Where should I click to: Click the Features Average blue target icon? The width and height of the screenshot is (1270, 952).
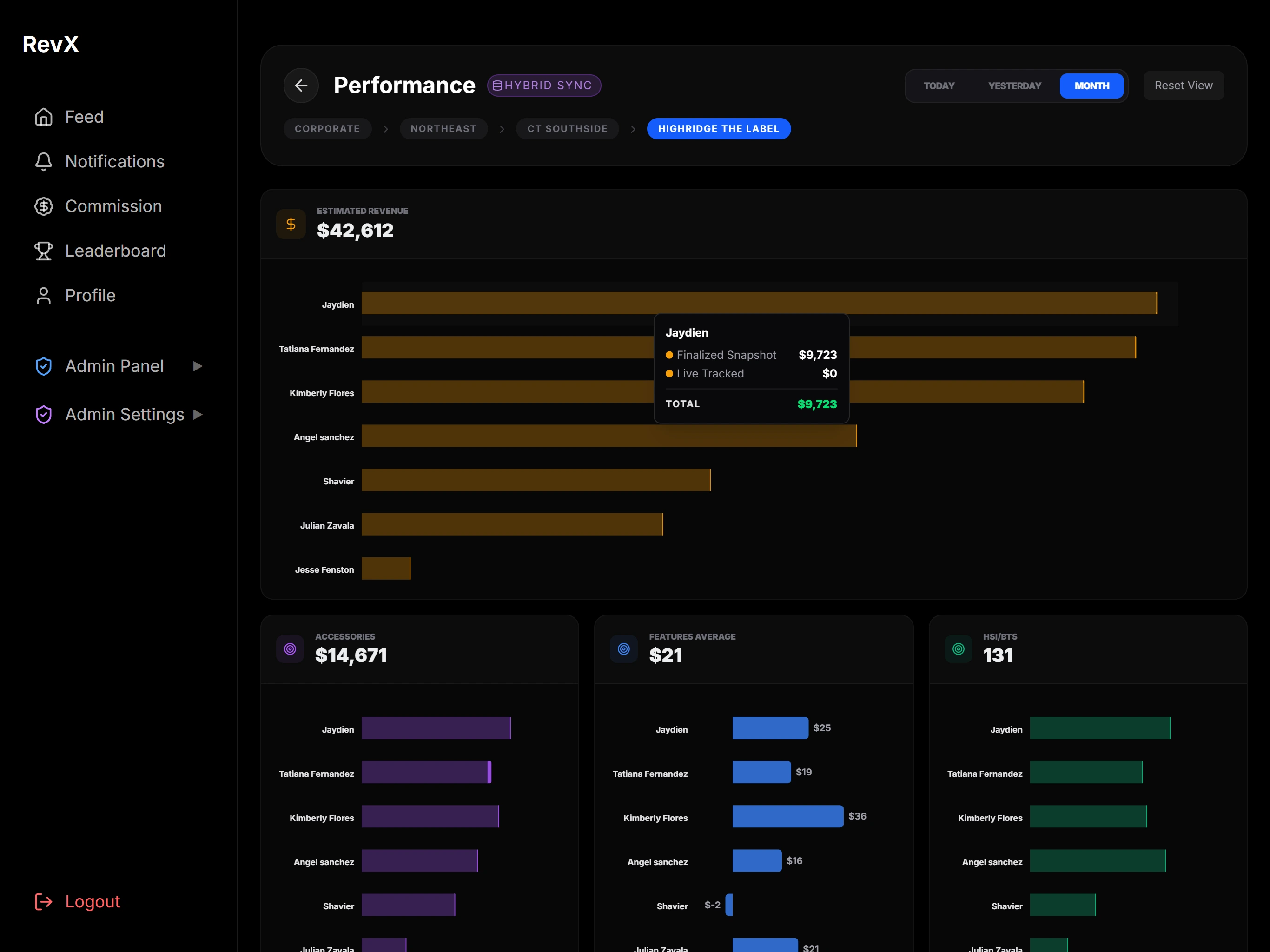624,649
